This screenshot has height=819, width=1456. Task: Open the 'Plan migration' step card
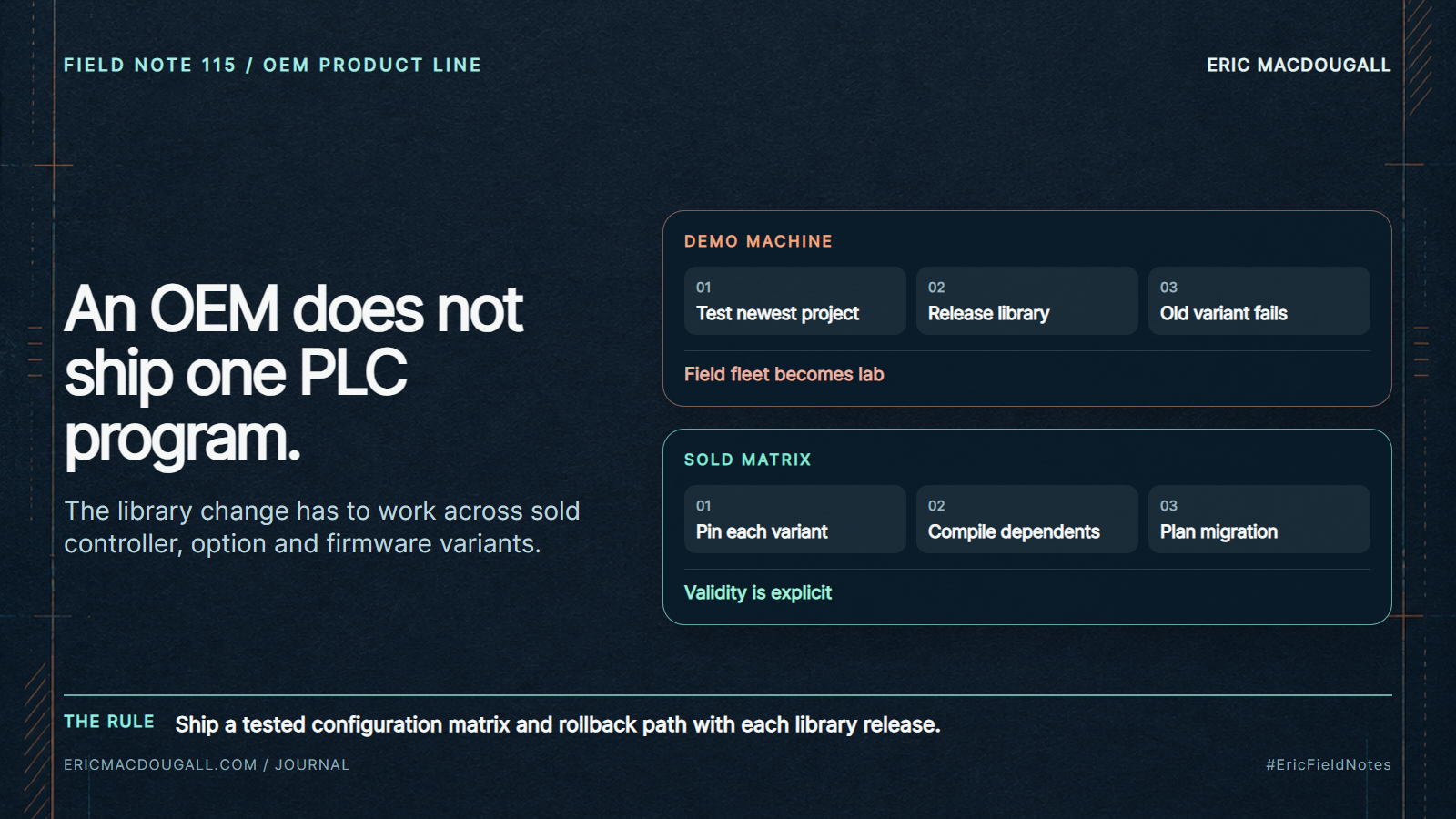click(x=1259, y=519)
